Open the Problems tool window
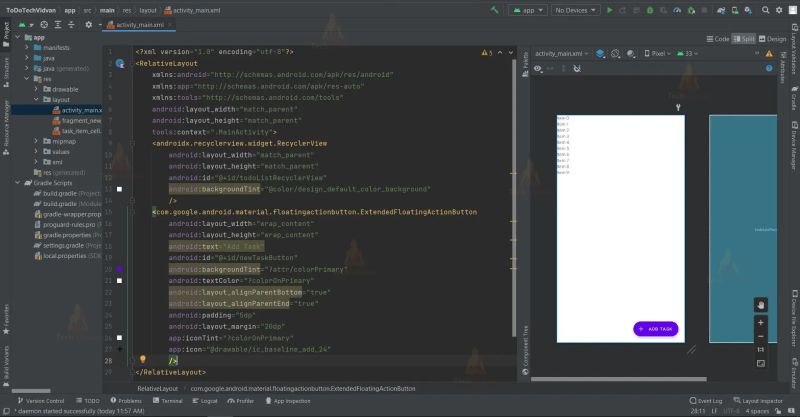The height and width of the screenshot is (417, 800). click(x=126, y=401)
